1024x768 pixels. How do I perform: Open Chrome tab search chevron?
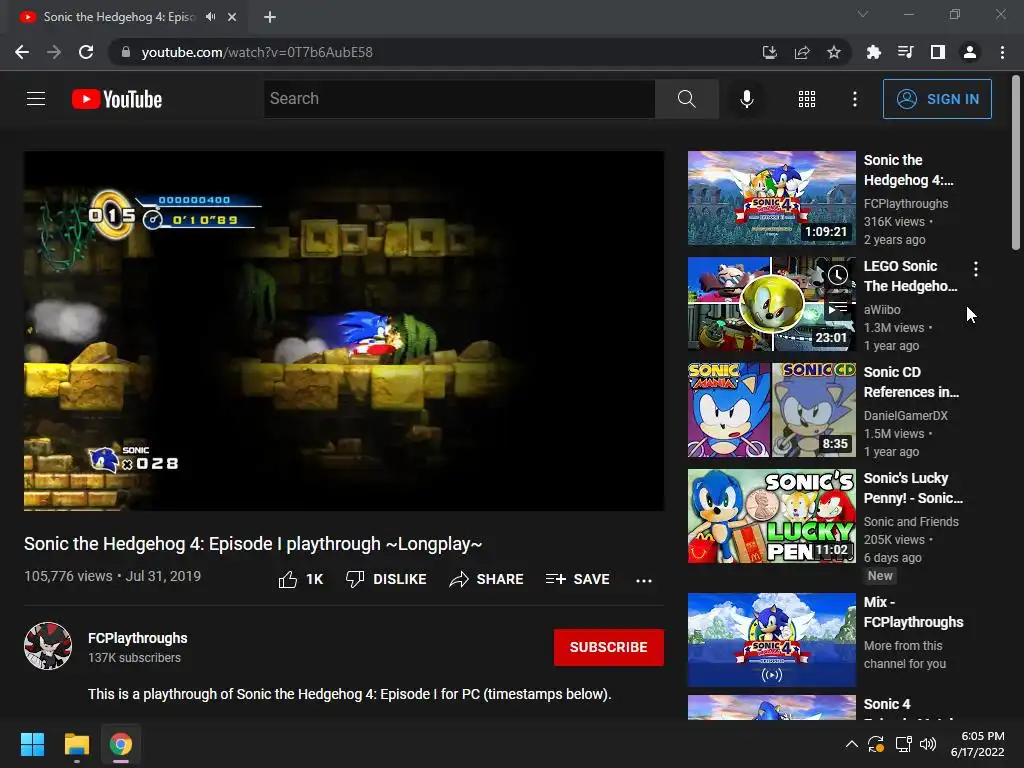tap(863, 14)
